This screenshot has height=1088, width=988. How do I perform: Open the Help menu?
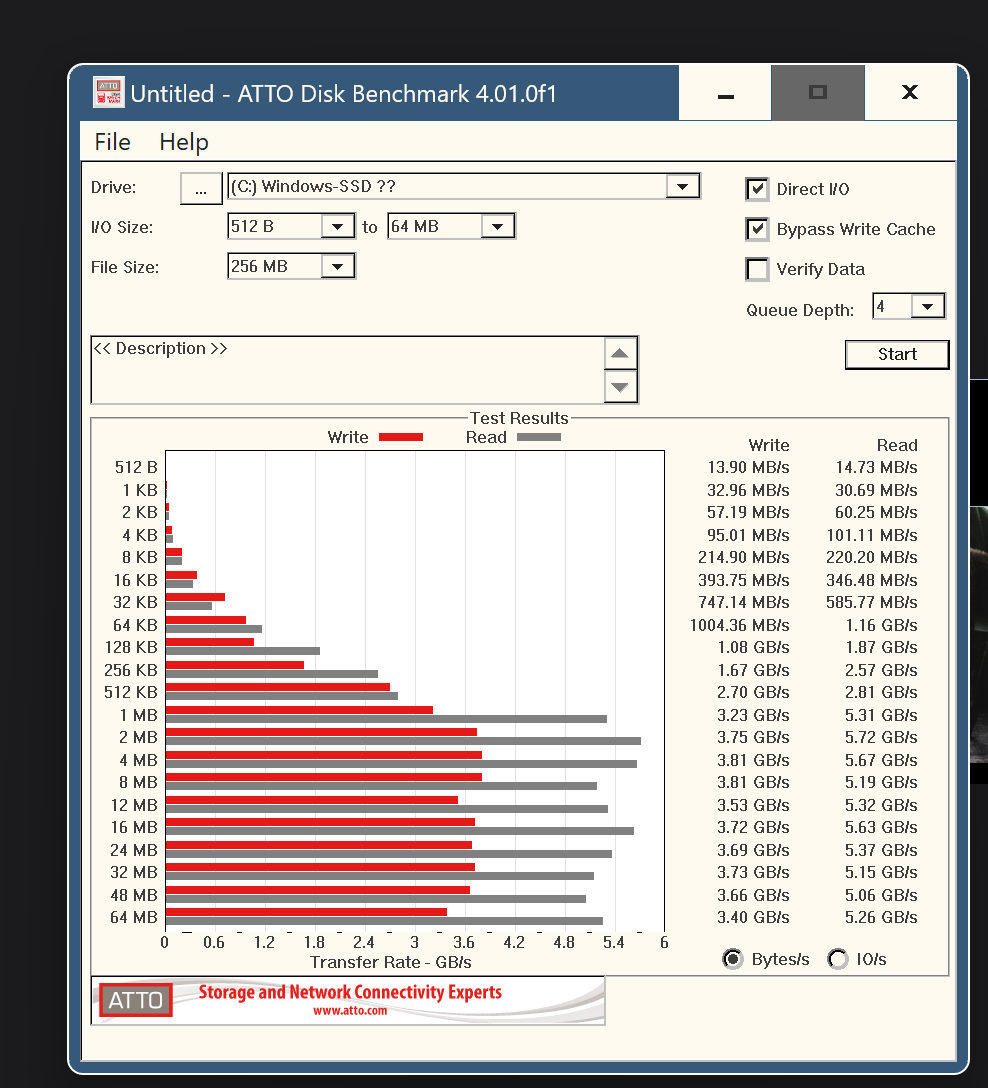tap(184, 142)
